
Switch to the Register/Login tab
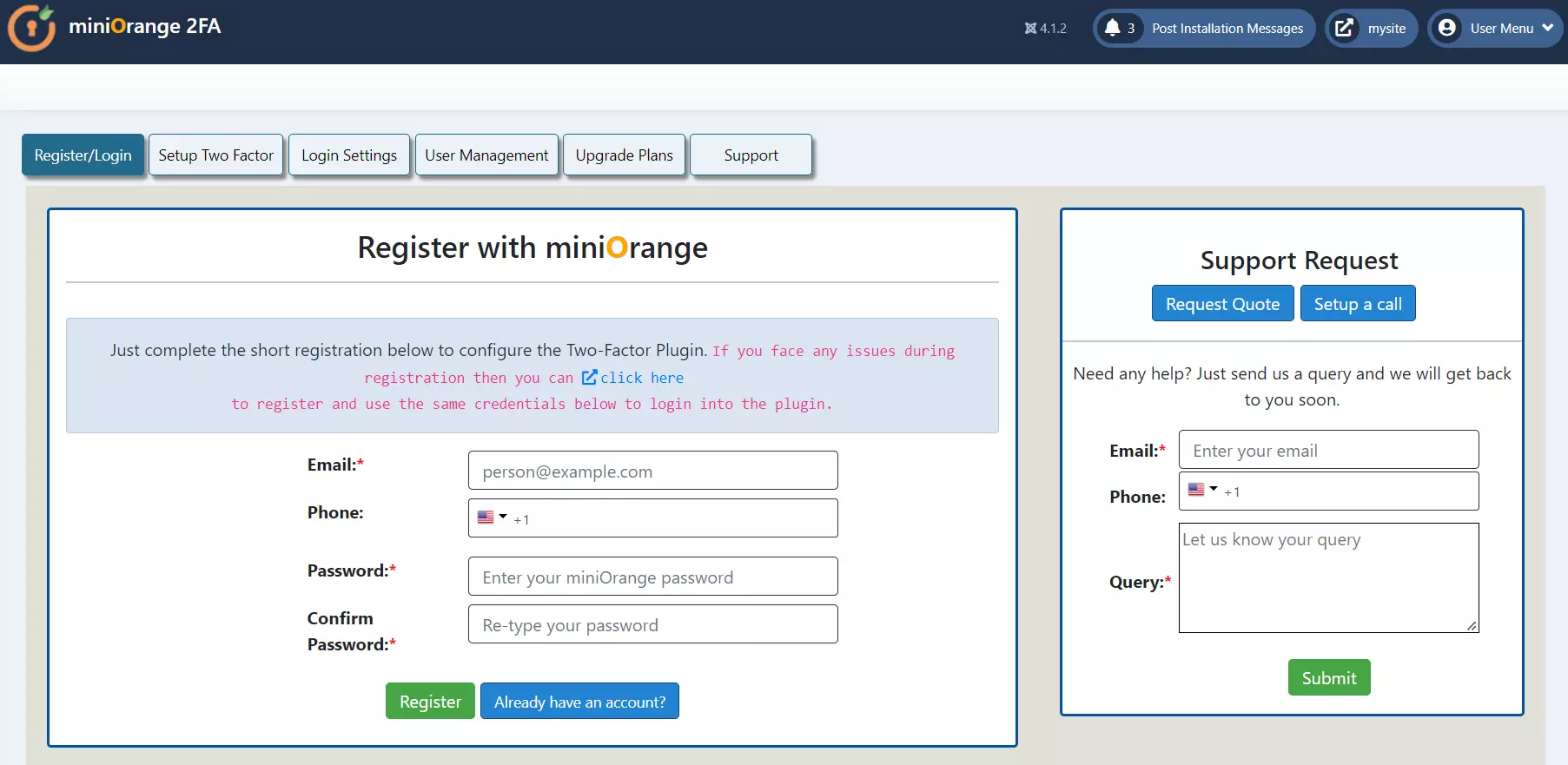(x=83, y=155)
